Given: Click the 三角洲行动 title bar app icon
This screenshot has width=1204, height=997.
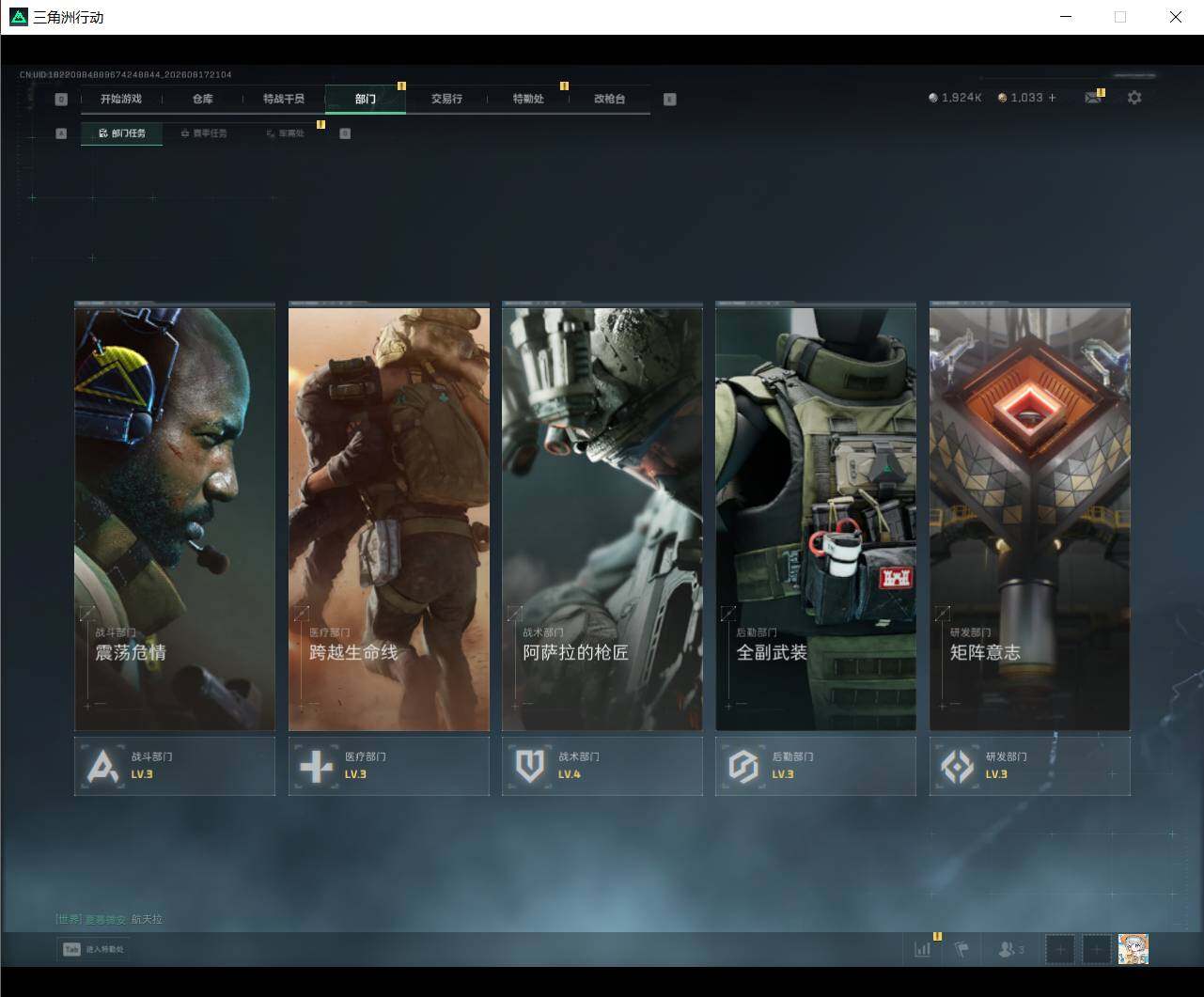Looking at the screenshot, I should (x=18, y=17).
